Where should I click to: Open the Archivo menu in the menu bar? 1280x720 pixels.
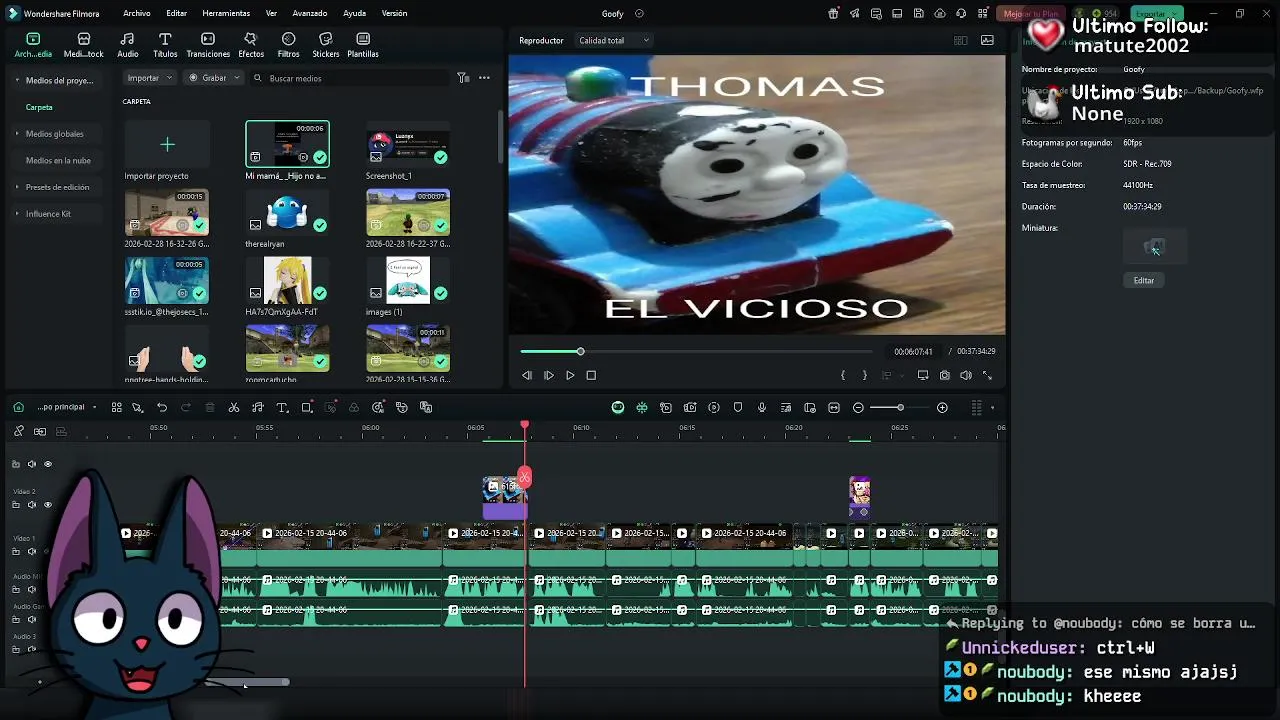137,14
